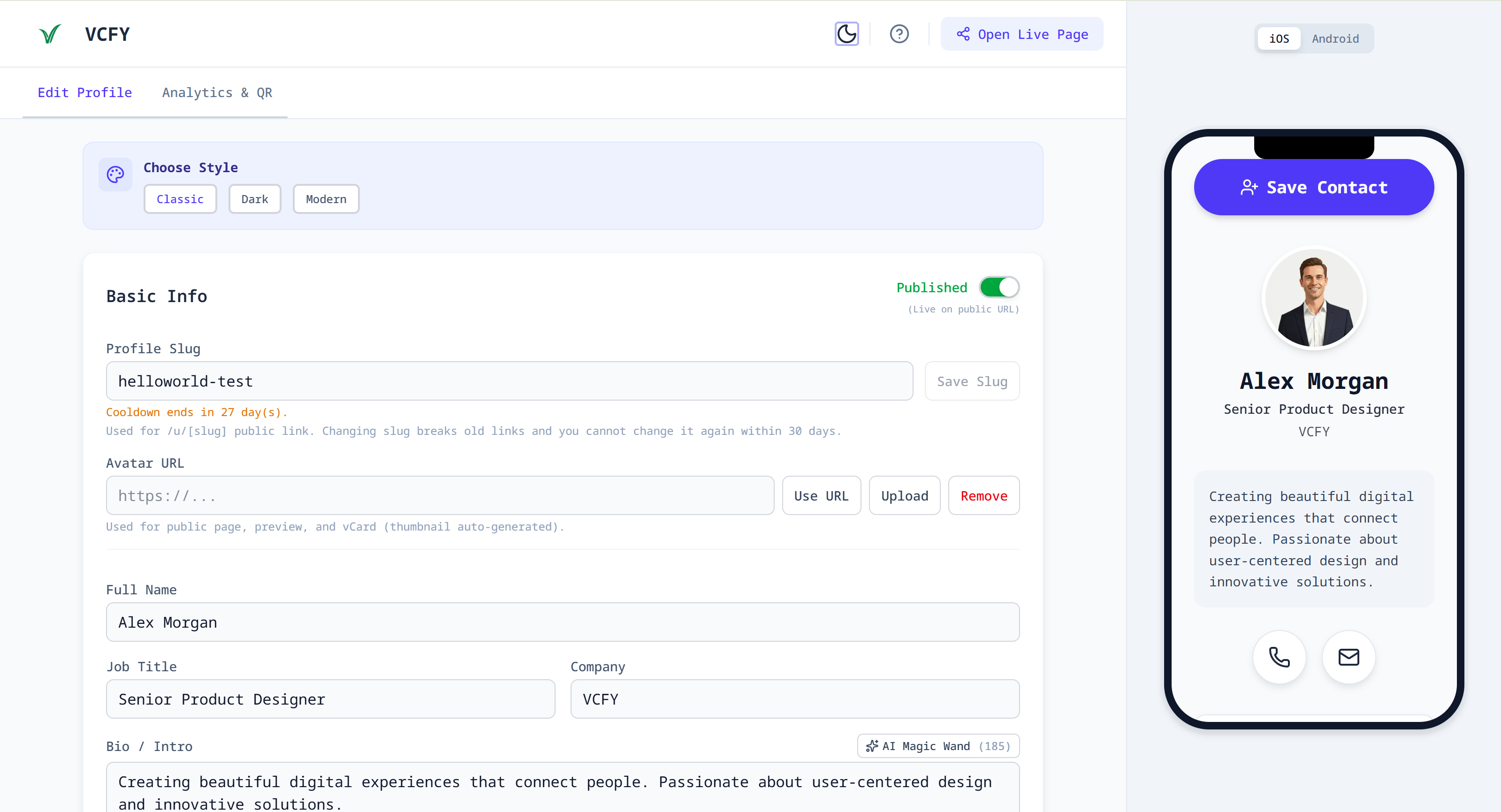Select the AI Magic Wand sparkle icon
This screenshot has width=1501, height=812.
(872, 745)
